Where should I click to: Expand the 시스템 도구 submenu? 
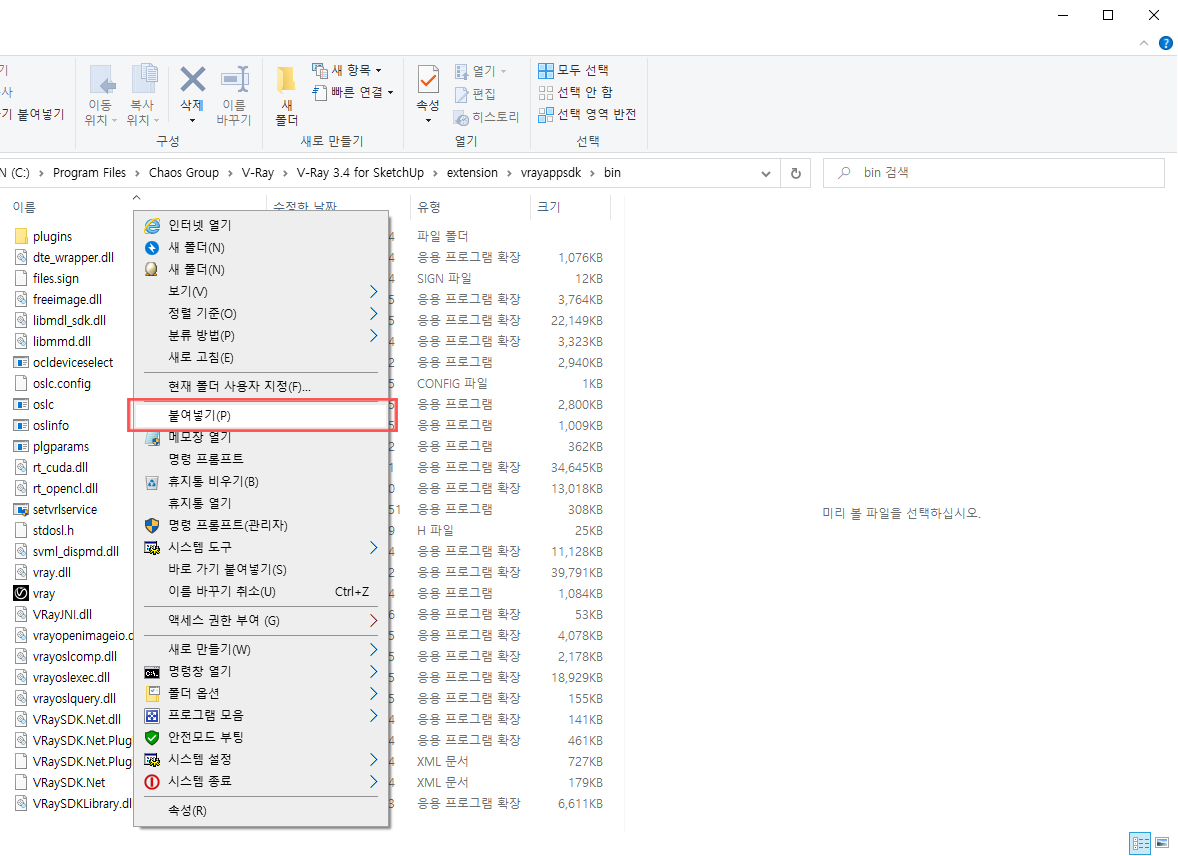[x=261, y=547]
